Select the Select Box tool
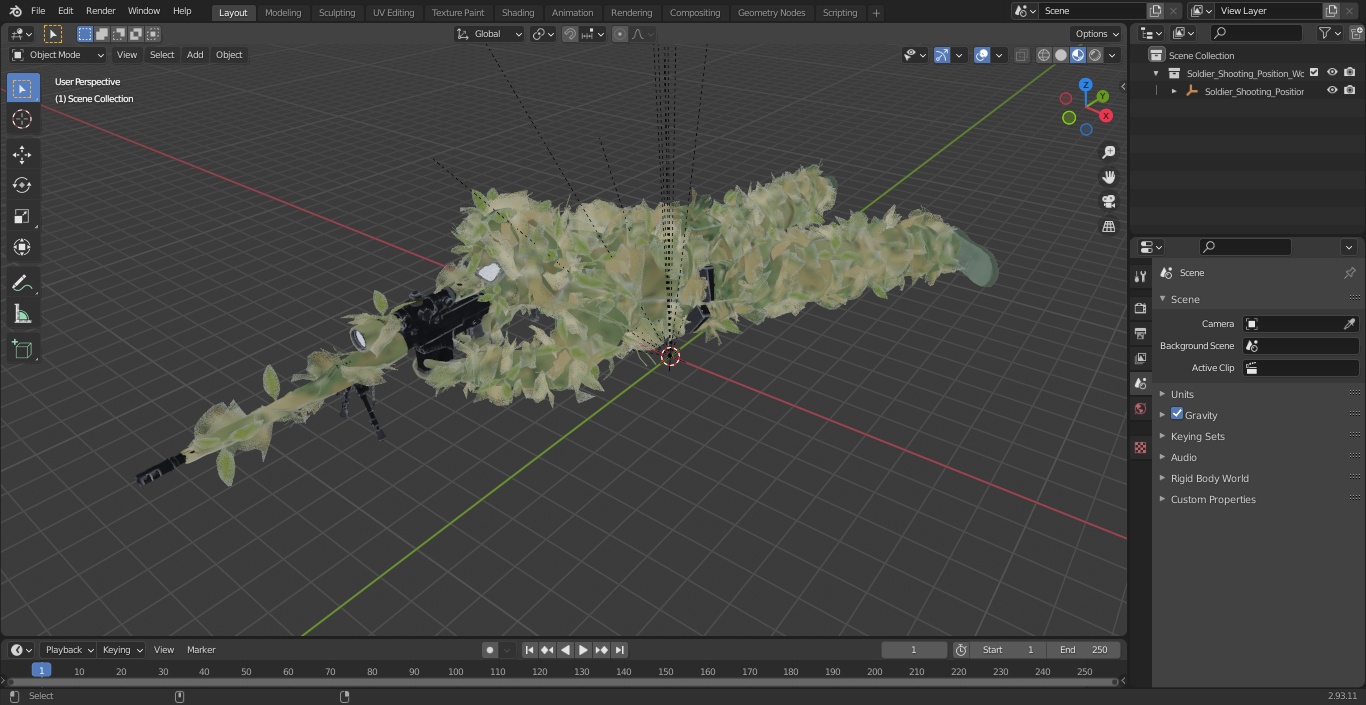 [x=22, y=88]
